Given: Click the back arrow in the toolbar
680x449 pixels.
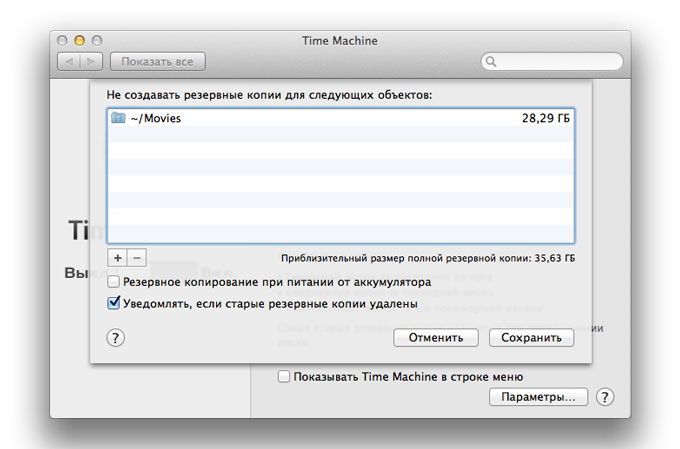Looking at the screenshot, I should click(x=69, y=62).
